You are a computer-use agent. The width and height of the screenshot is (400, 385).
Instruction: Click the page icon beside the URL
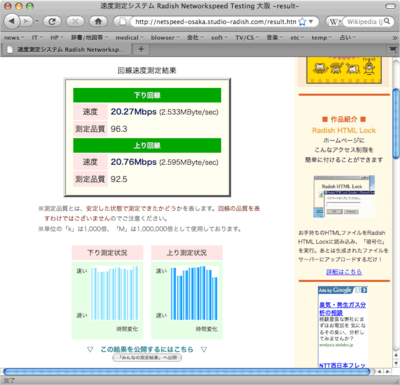click(123, 22)
